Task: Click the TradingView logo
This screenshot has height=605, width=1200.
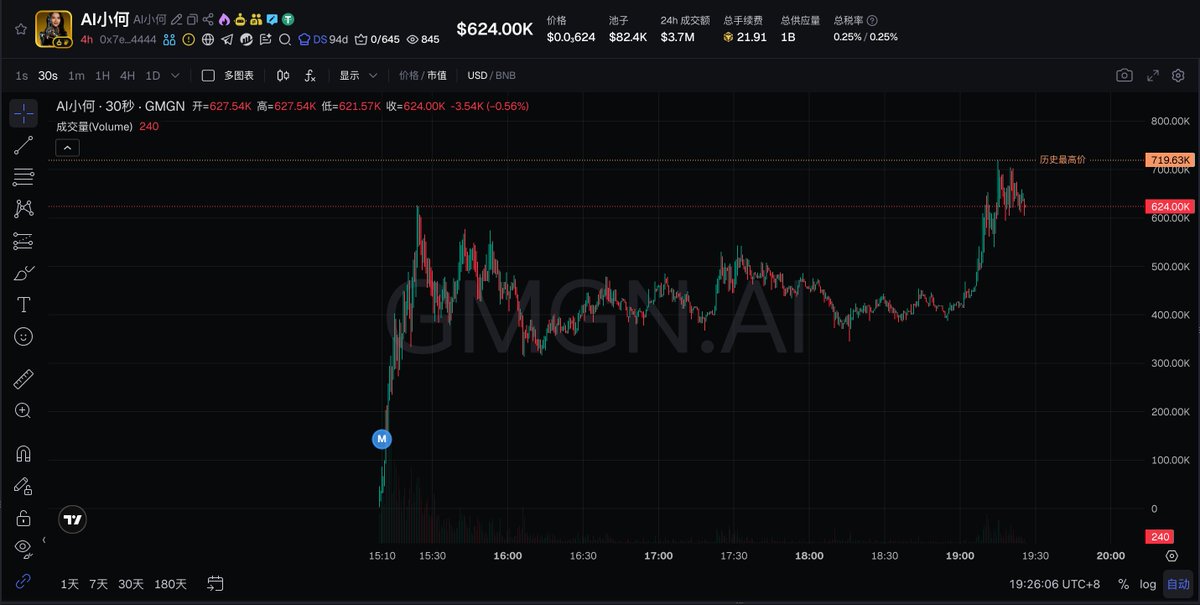Action: pyautogui.click(x=72, y=519)
